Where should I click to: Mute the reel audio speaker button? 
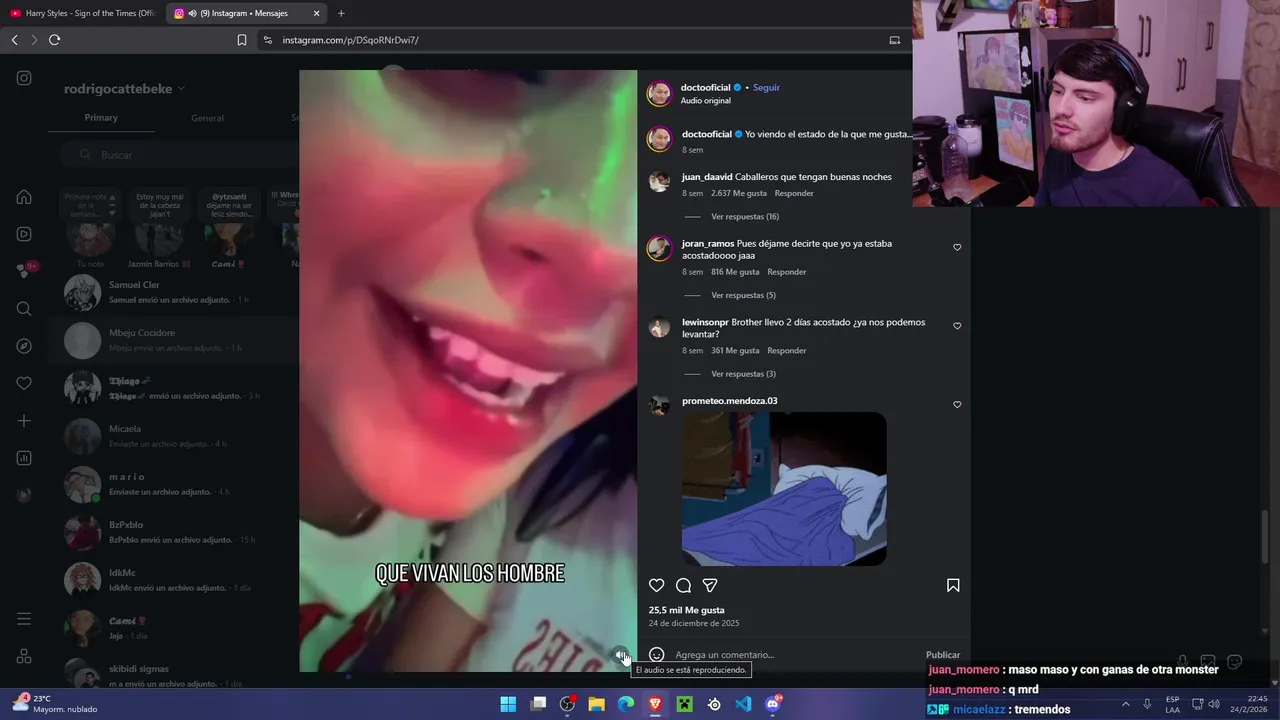622,656
